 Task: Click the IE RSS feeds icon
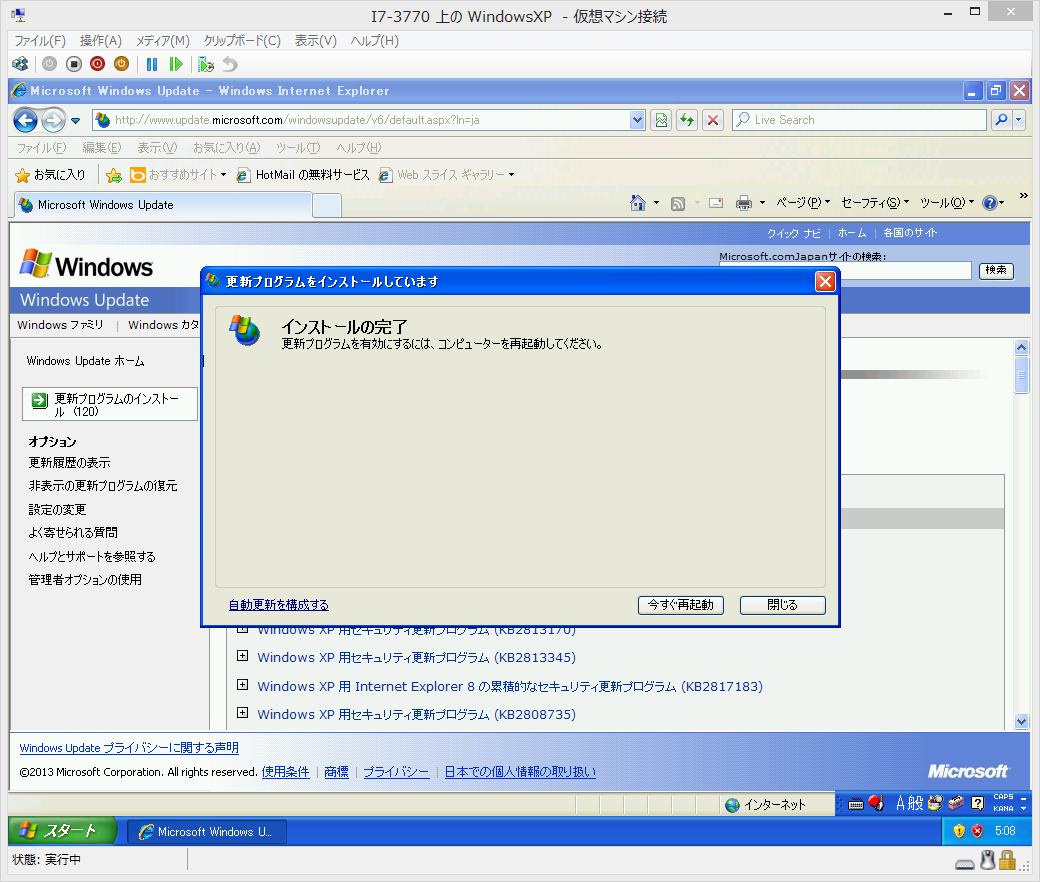pos(678,204)
